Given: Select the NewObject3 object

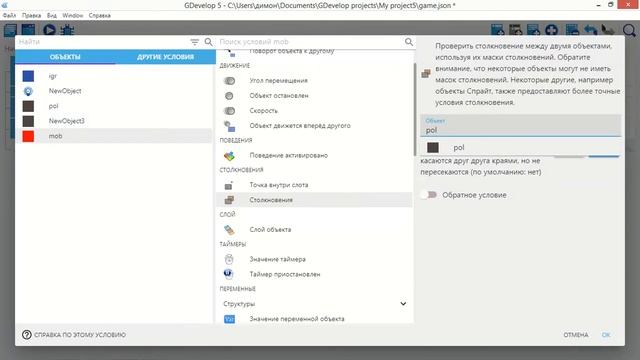Looking at the screenshot, I should [113, 121].
